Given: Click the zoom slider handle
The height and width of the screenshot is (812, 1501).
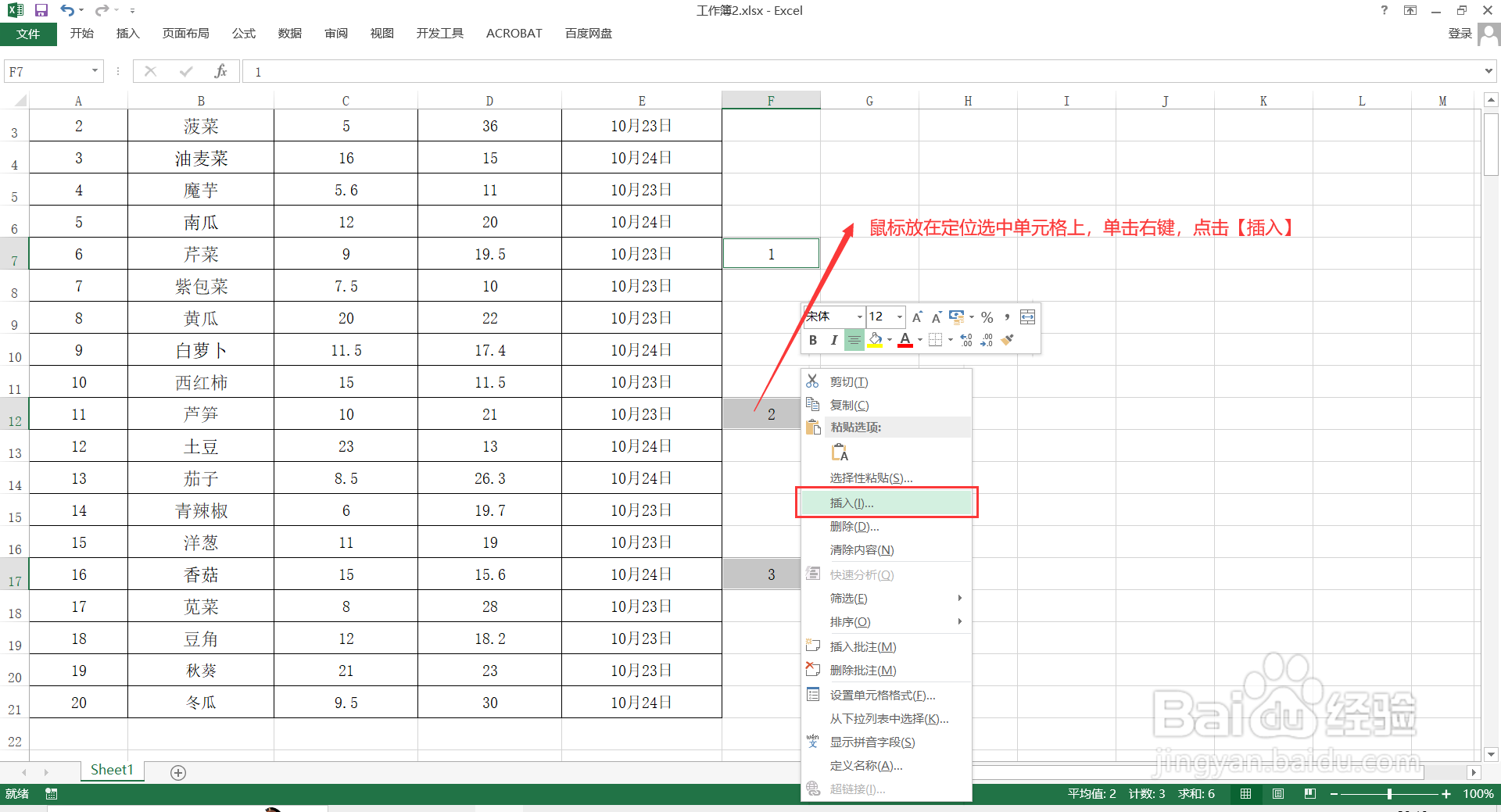Looking at the screenshot, I should (1389, 794).
